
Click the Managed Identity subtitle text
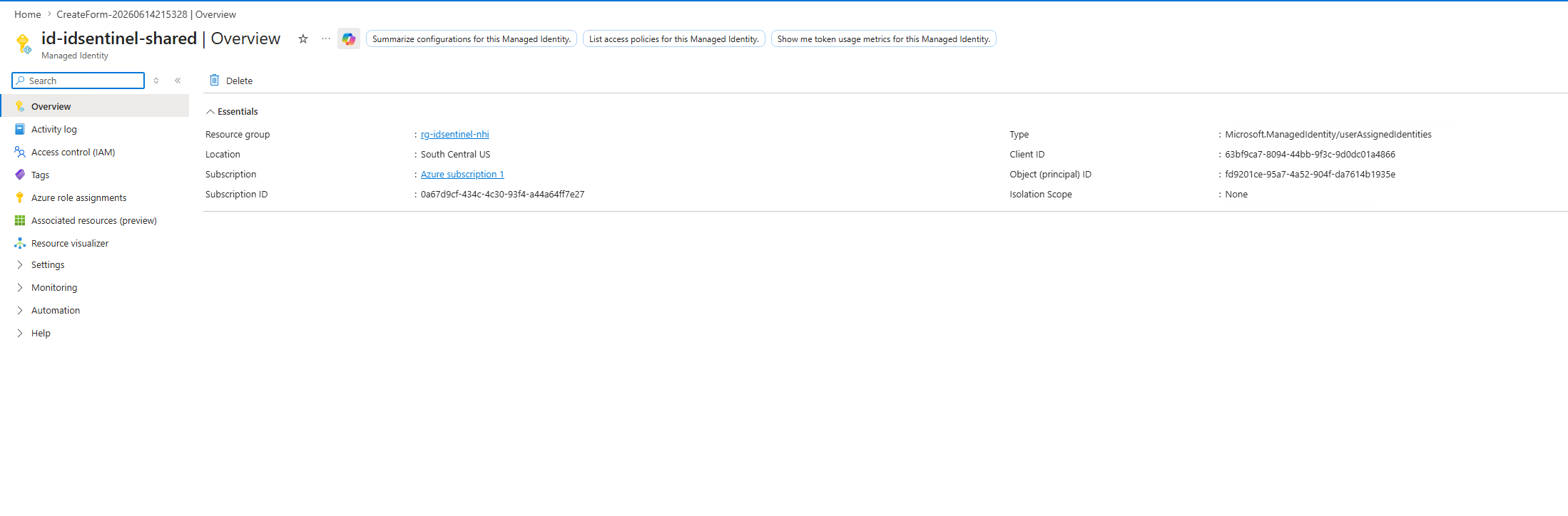pyautogui.click(x=75, y=56)
